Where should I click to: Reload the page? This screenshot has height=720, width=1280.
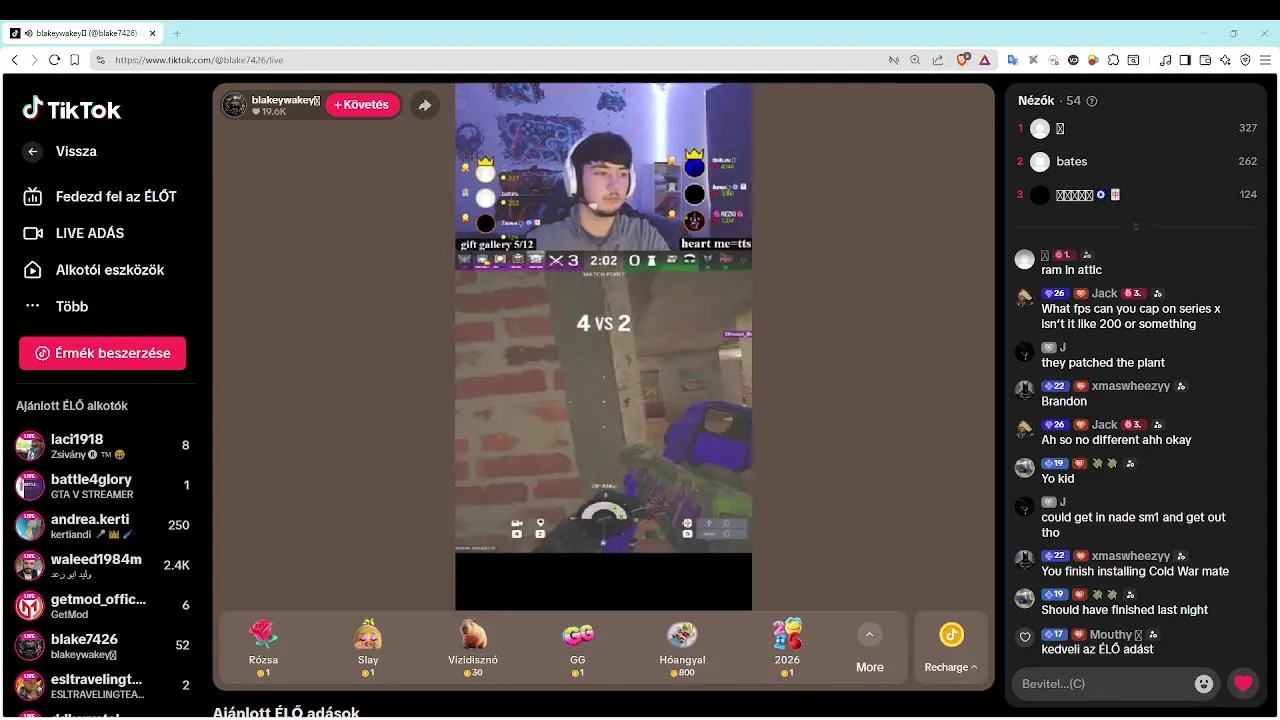pos(55,60)
